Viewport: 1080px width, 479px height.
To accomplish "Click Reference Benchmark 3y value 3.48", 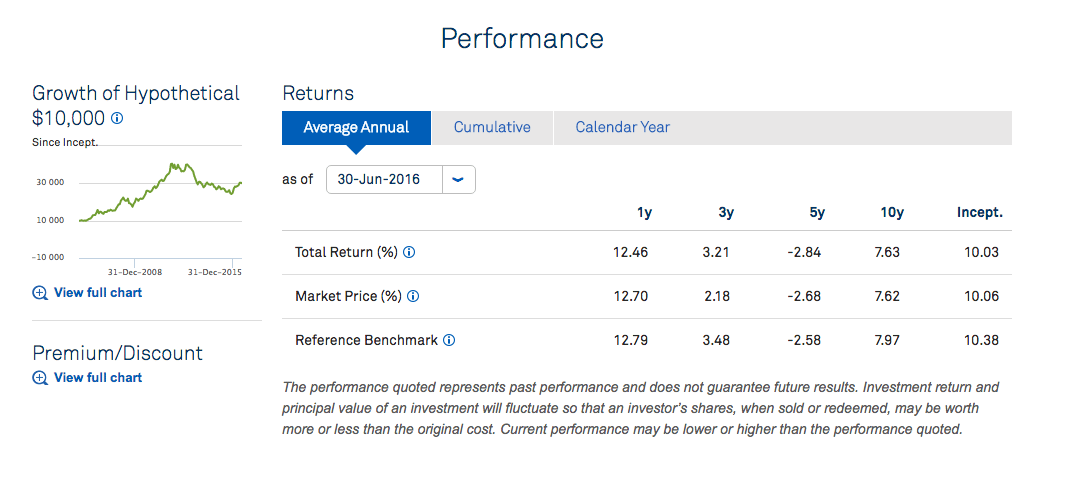I will click(x=716, y=340).
